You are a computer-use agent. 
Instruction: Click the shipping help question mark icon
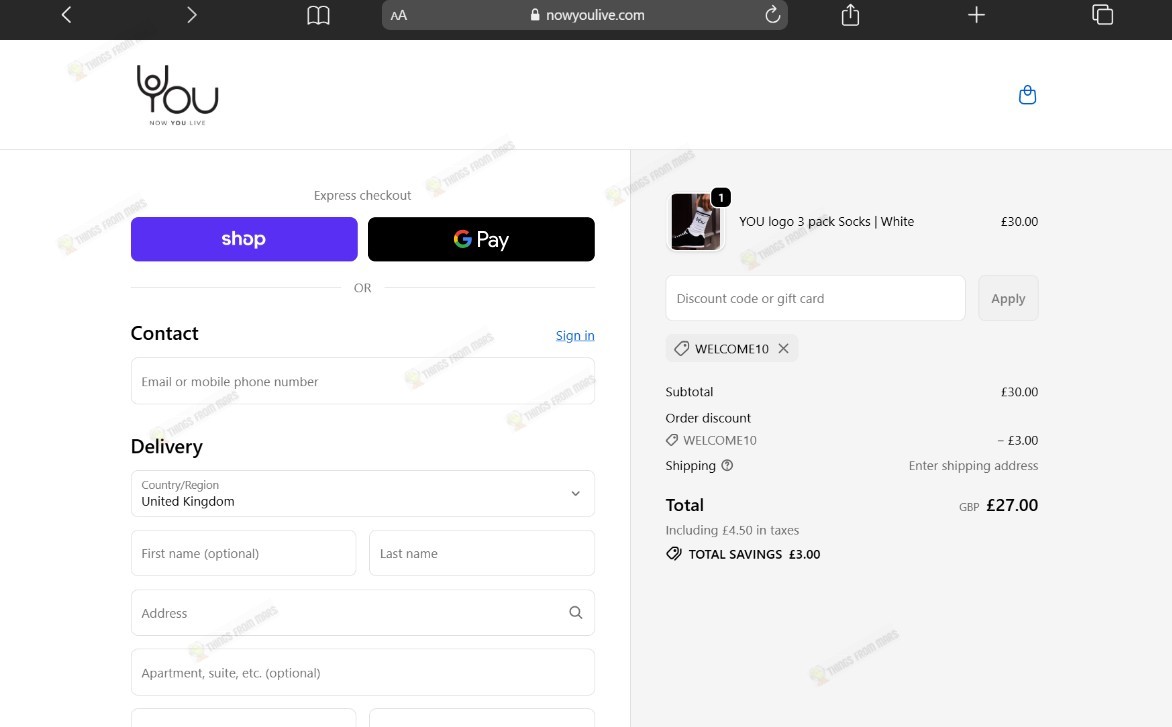tap(727, 465)
